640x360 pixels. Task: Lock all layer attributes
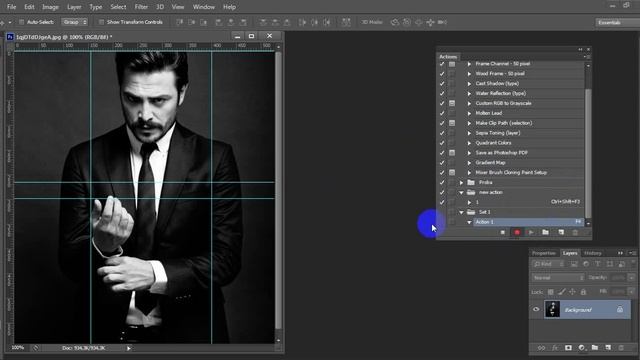(583, 291)
